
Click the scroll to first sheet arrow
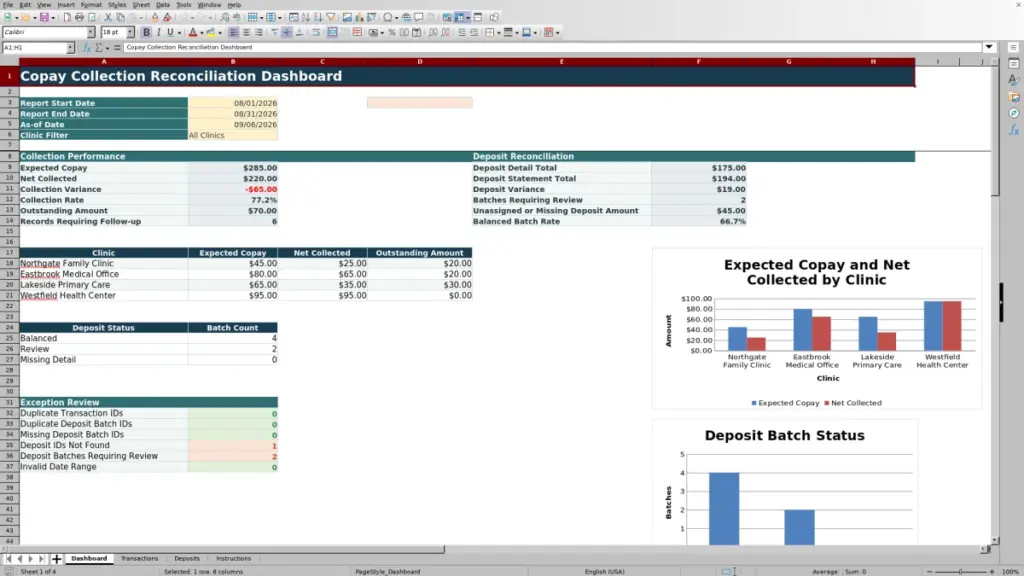8,559
